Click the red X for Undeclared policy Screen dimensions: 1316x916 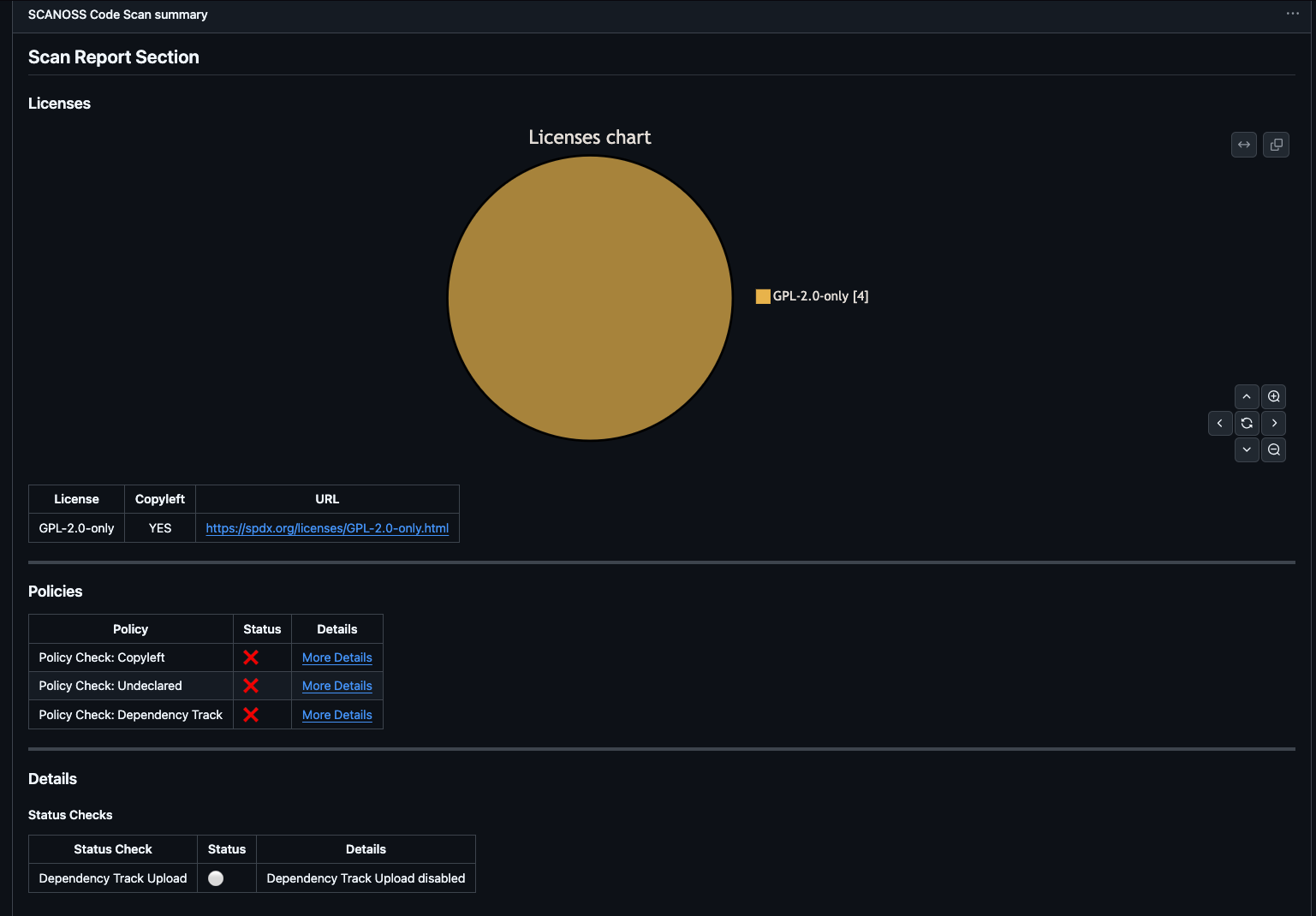pos(251,686)
